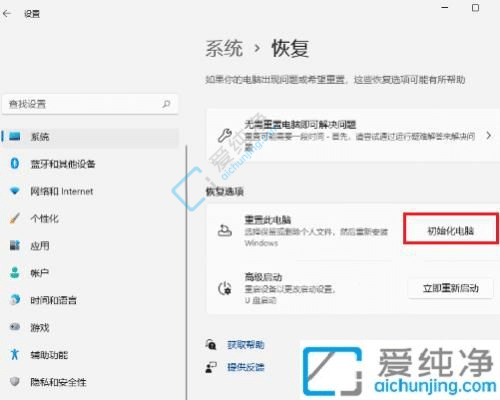This screenshot has height=400, width=500.
Task: Open the 获取帮助 link
Action: point(246,345)
